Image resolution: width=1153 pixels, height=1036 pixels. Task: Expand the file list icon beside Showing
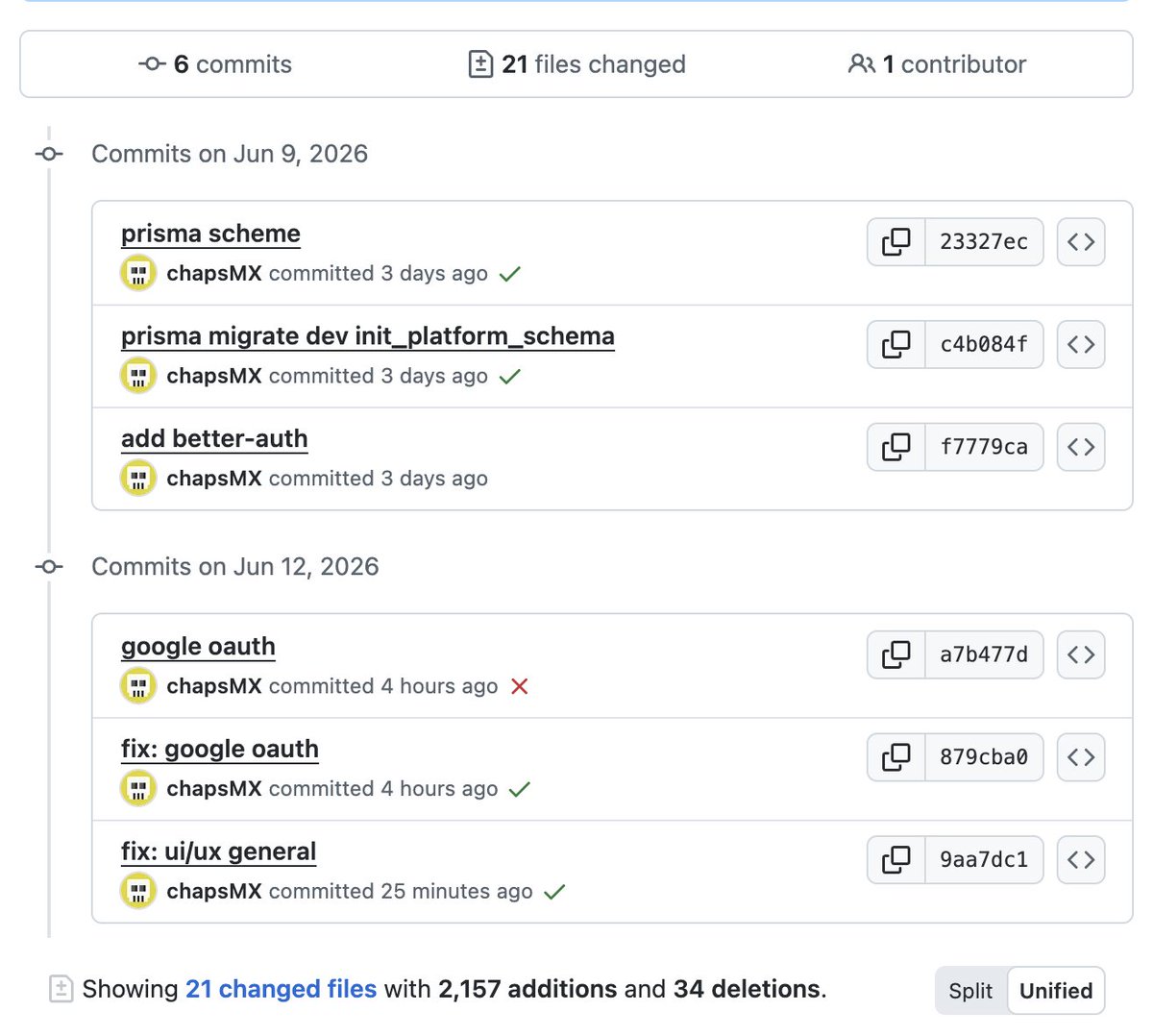pyautogui.click(x=61, y=989)
